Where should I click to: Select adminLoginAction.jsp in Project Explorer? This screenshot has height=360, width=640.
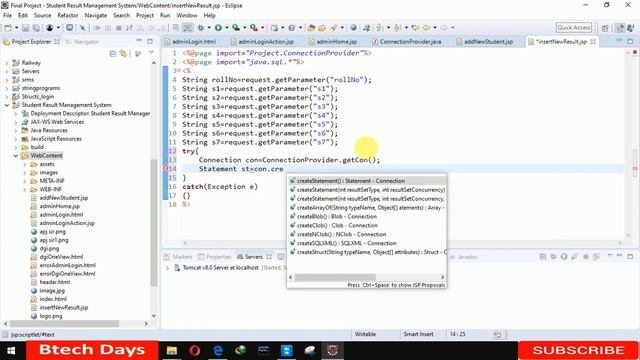(67, 223)
